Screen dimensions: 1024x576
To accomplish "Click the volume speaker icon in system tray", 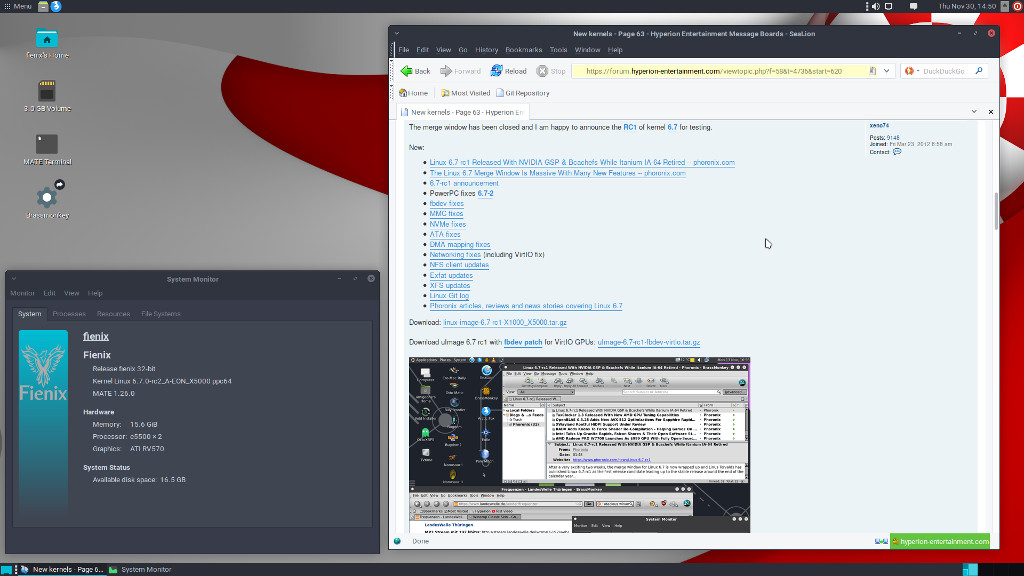I will tap(876, 7).
